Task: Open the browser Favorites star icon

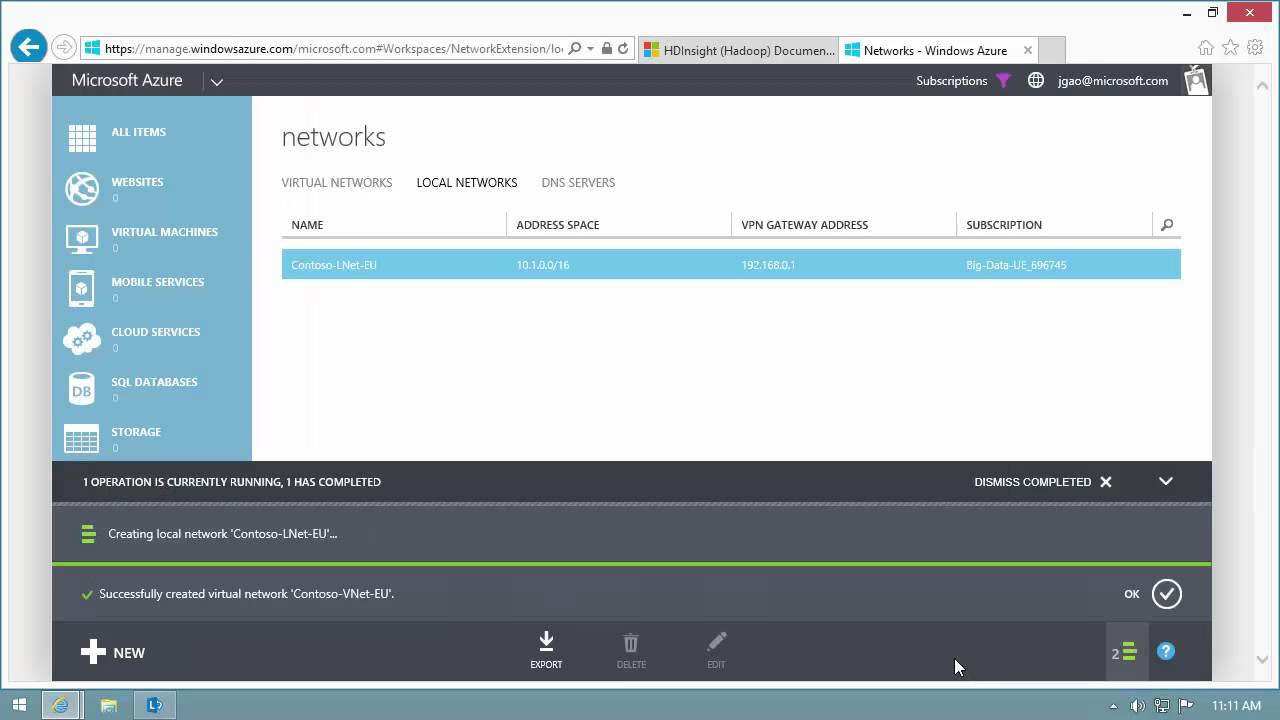Action: click(1230, 47)
